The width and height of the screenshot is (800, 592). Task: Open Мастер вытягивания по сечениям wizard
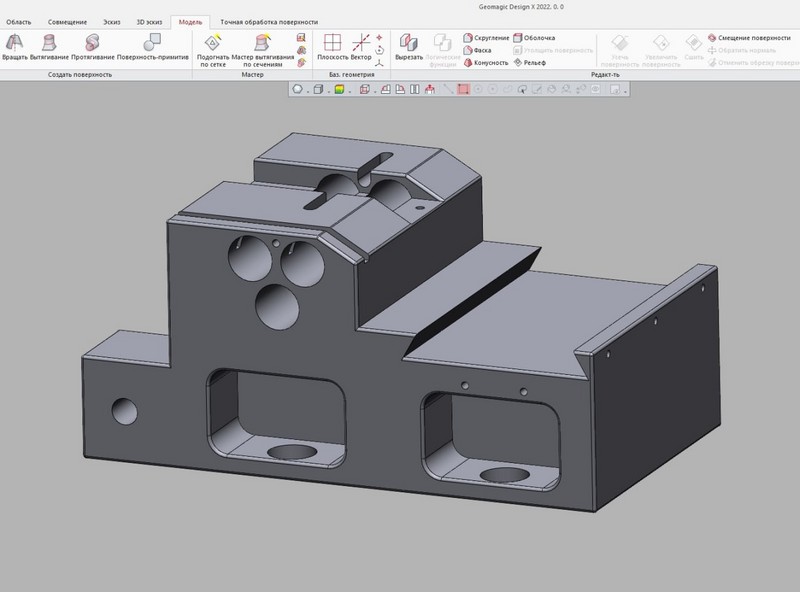click(x=262, y=50)
